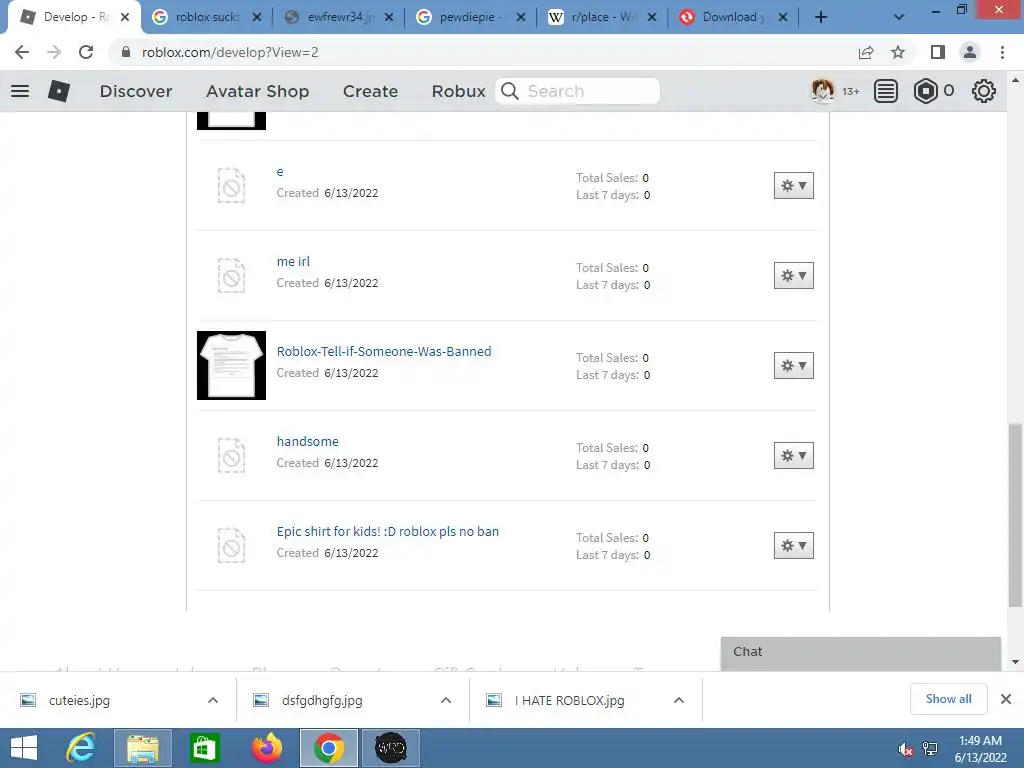The image size is (1024, 768).
Task: Click the muted volume tray icon
Action: 905,749
